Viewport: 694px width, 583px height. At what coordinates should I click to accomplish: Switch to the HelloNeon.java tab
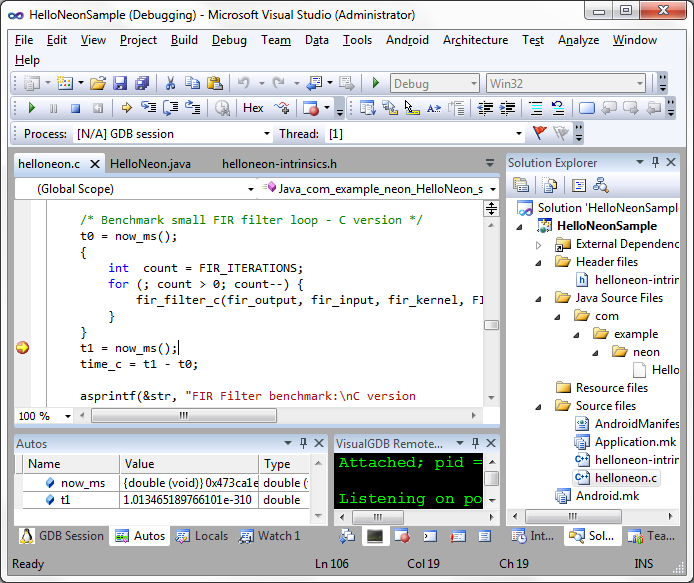click(150, 163)
